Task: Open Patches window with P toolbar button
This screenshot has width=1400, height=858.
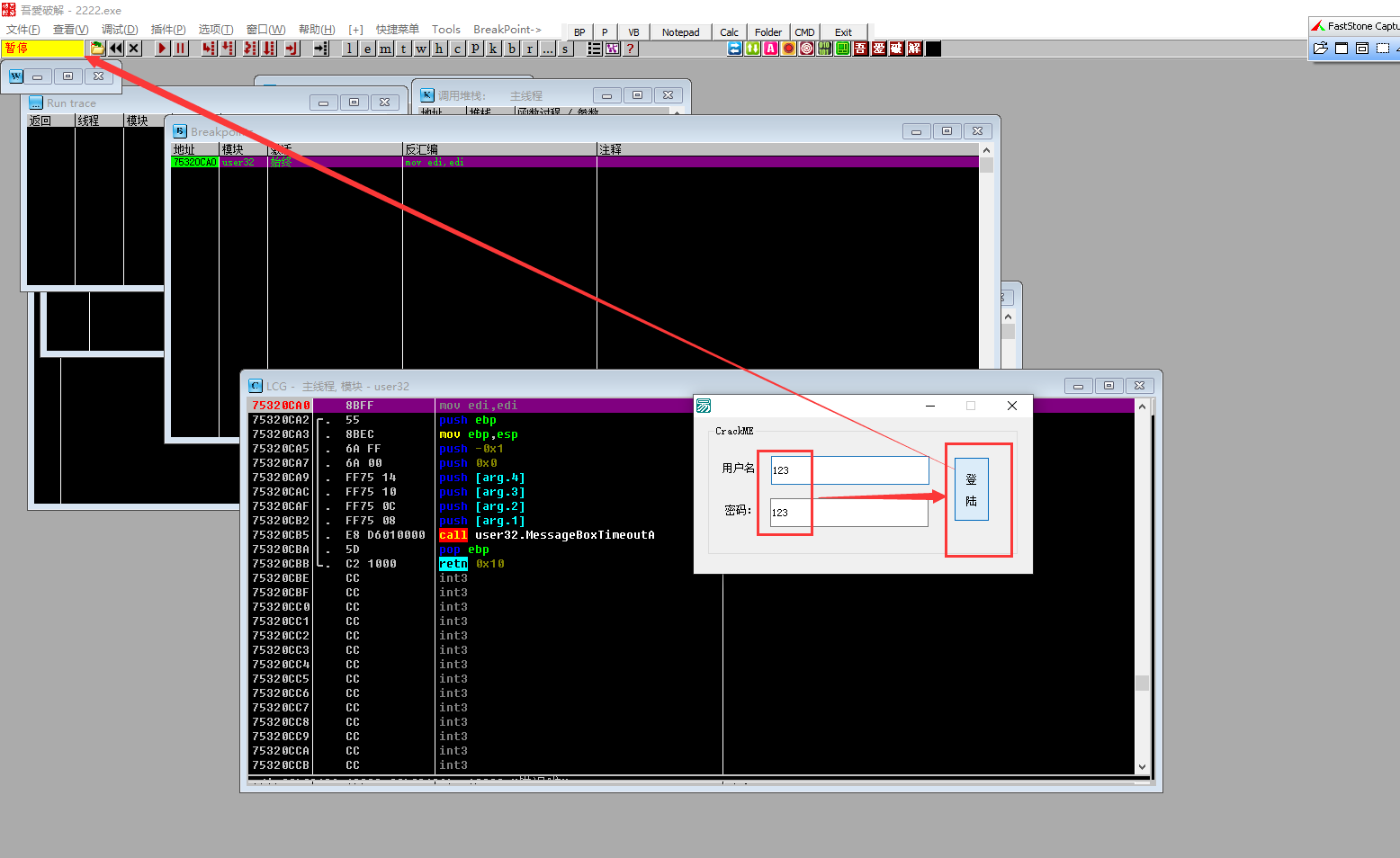Action: coord(475,49)
